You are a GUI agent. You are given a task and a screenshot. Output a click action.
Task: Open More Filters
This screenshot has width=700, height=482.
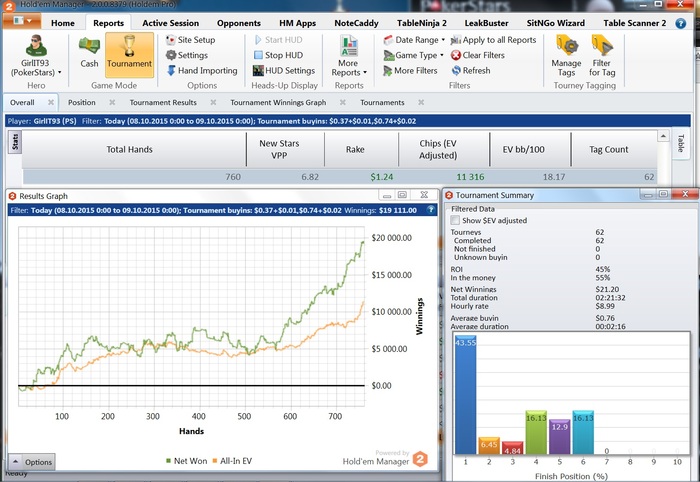pos(410,71)
